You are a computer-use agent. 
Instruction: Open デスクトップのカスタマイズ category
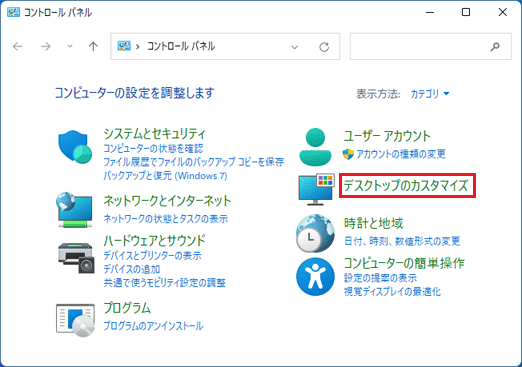coord(406,186)
